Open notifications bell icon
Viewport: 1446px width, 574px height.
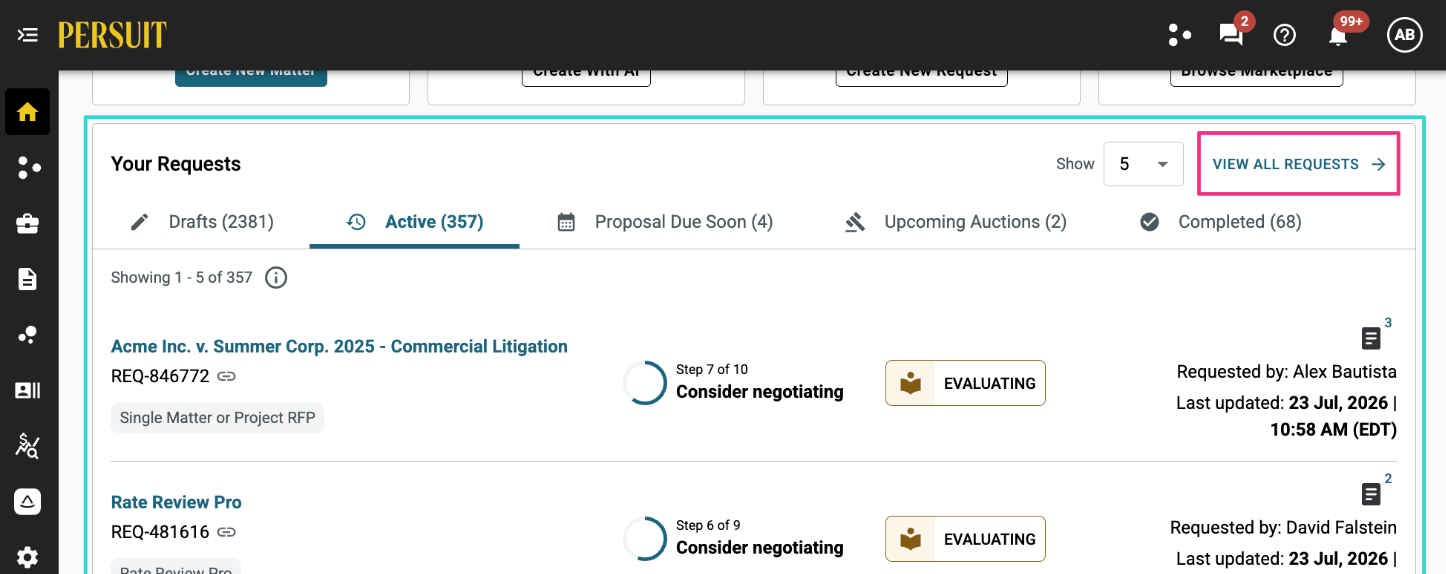(1338, 35)
